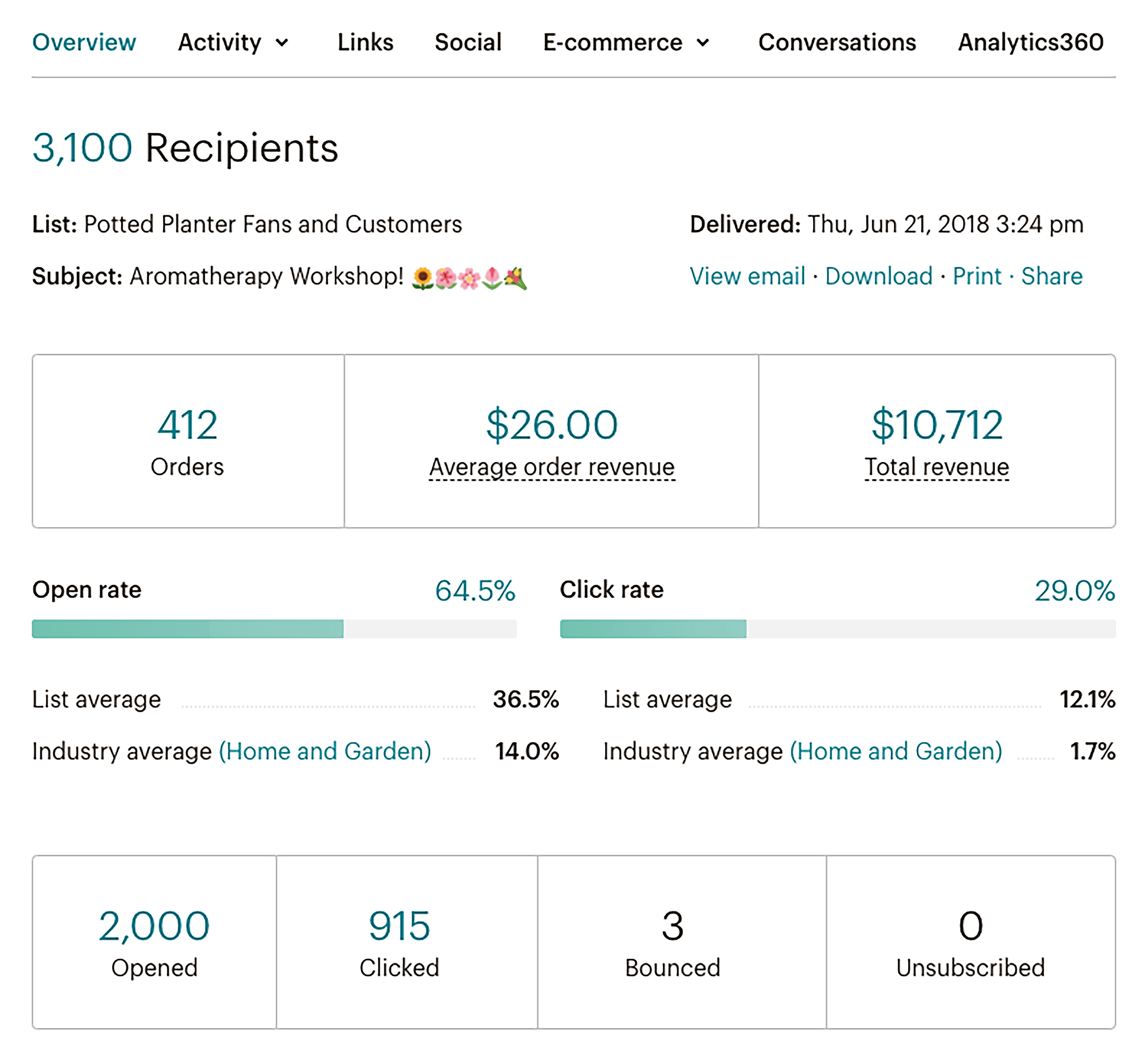Screen dimensions: 1148x1060
Task: Switch to Analytics360
Action: click(x=1030, y=42)
